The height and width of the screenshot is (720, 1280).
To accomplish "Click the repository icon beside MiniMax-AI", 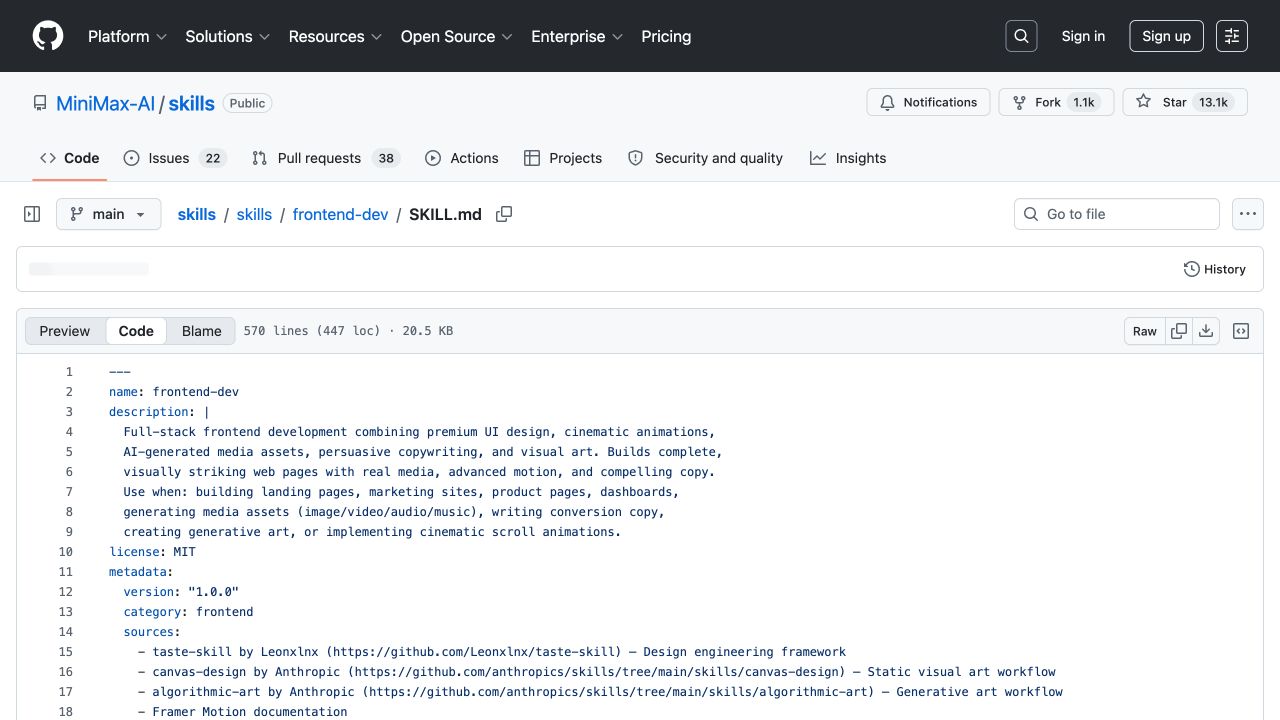I will click(x=40, y=103).
